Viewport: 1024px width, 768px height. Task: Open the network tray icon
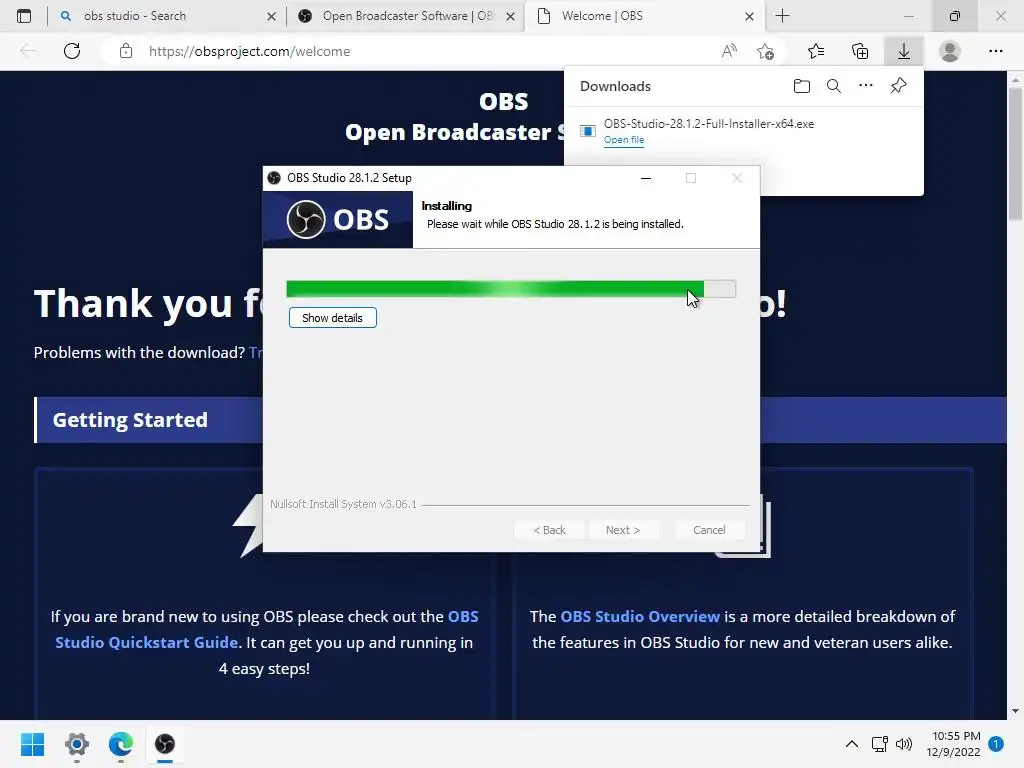coord(880,744)
